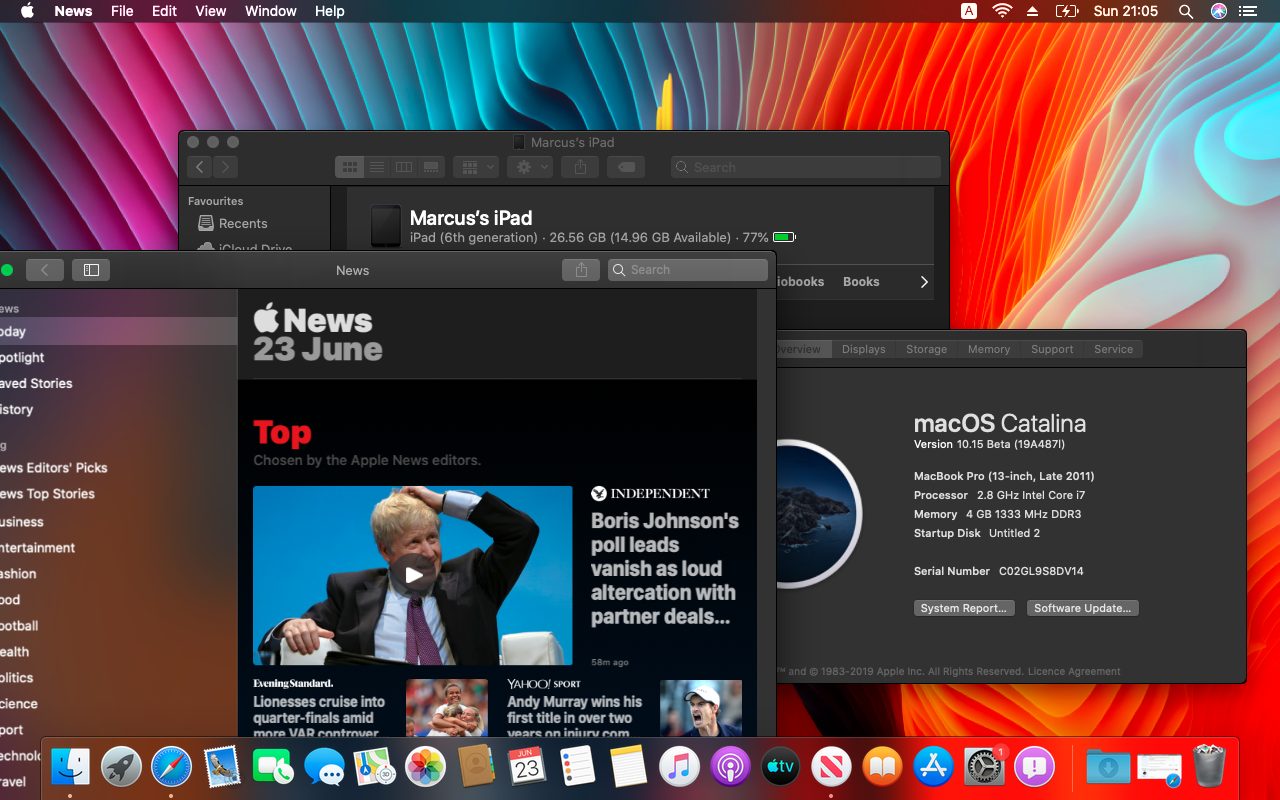Screen dimensions: 1280x800
Task: Switch to the Storage tab
Action: click(x=927, y=349)
